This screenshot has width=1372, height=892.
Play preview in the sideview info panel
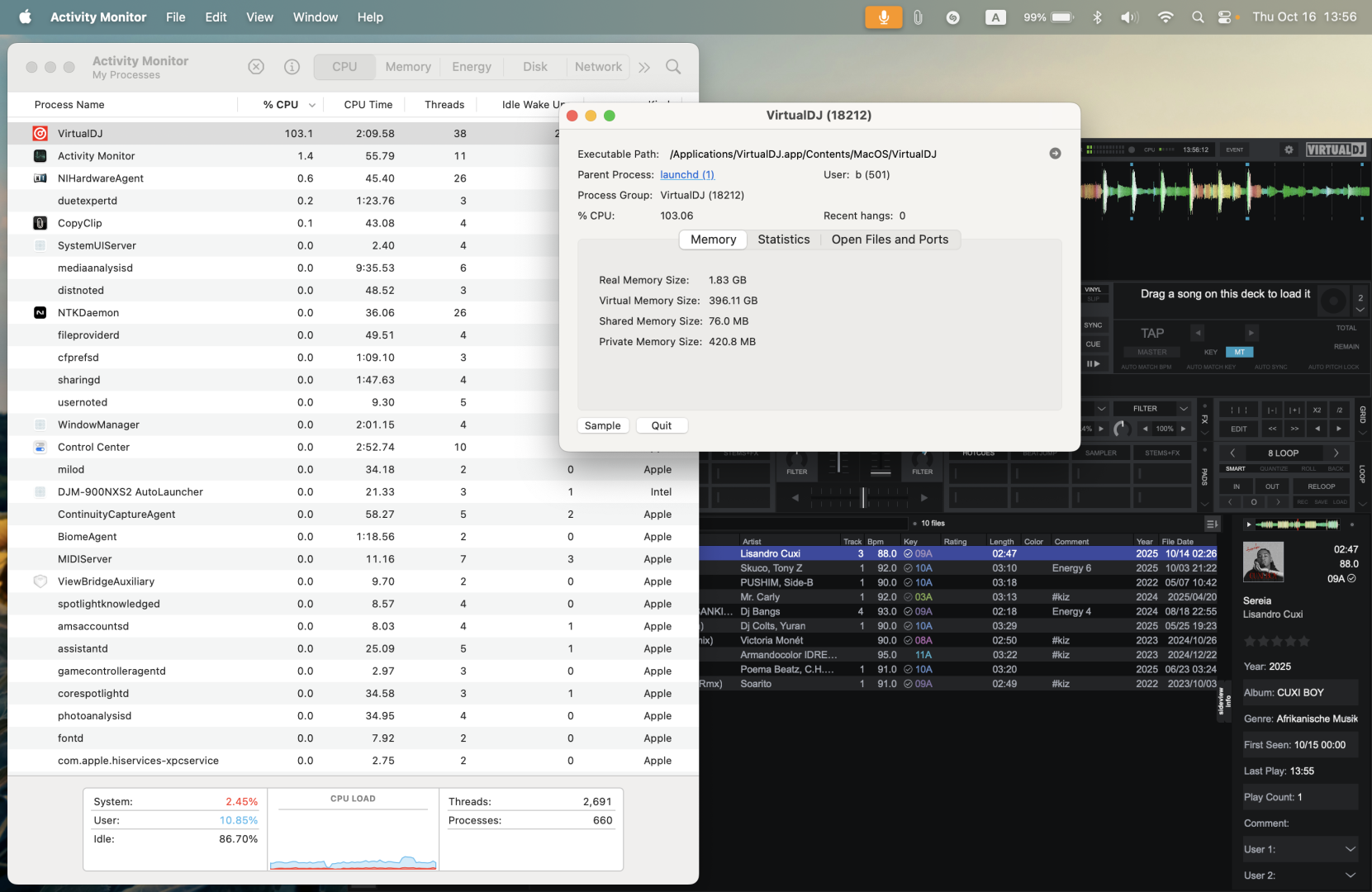coord(1249,524)
